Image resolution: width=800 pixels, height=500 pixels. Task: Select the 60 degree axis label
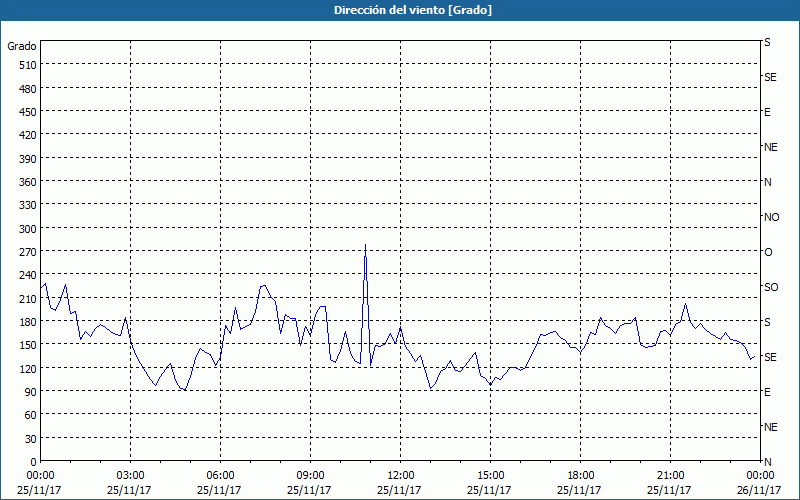[x=31, y=415]
